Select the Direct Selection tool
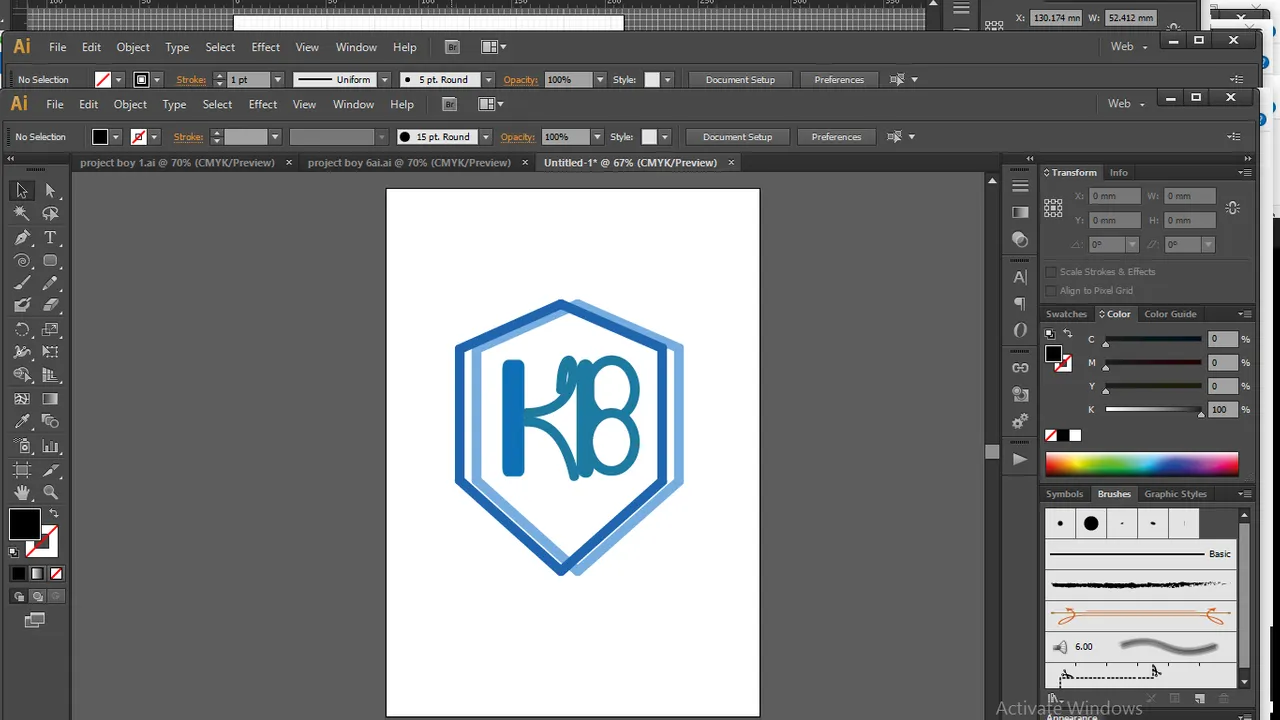The height and width of the screenshot is (720, 1280). point(51,191)
